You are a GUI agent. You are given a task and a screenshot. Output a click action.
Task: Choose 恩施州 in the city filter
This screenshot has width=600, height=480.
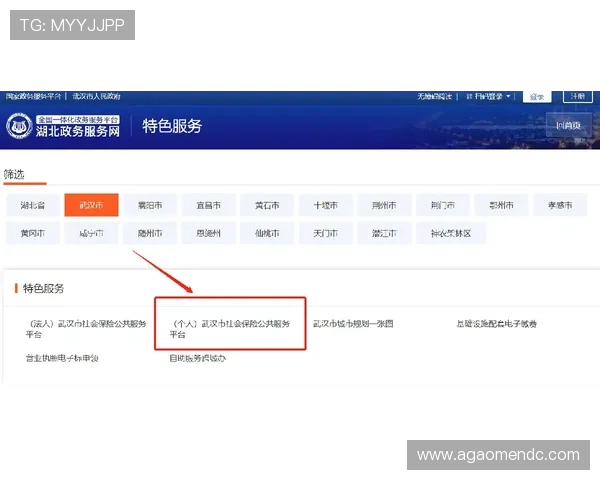[x=209, y=233]
